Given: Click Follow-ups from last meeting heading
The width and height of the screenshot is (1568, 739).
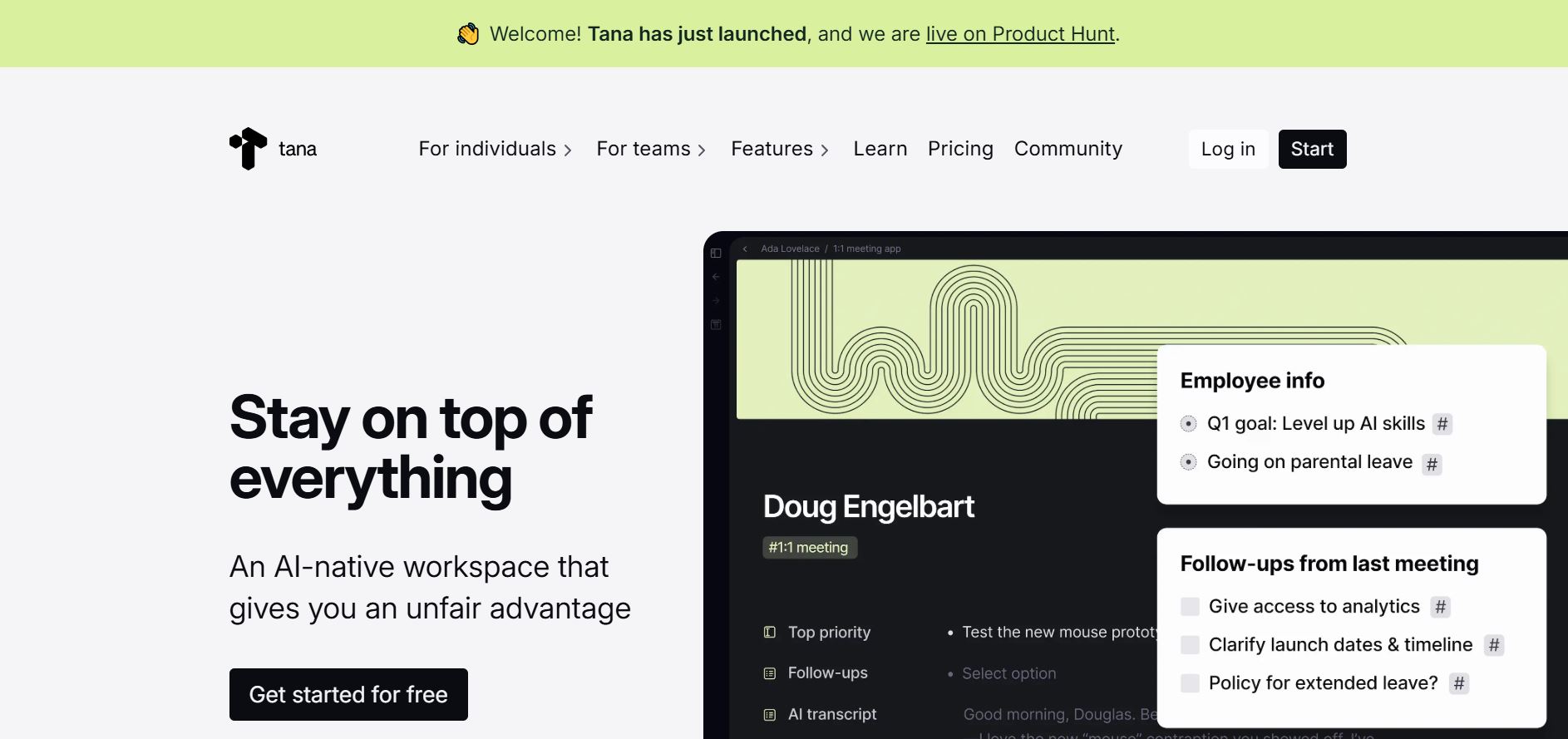Looking at the screenshot, I should point(1329,564).
